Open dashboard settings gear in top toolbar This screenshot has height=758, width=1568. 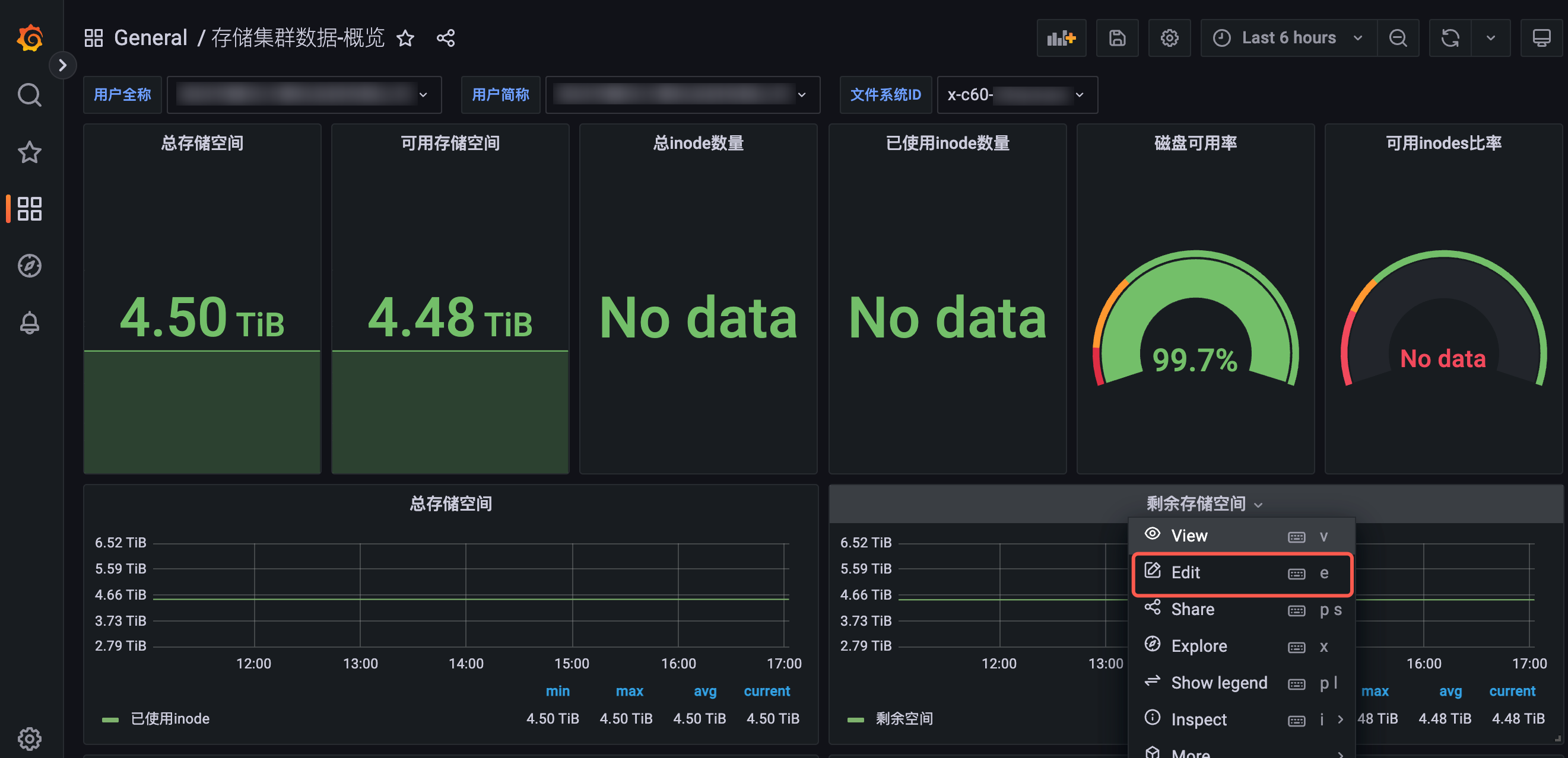[x=1169, y=39]
